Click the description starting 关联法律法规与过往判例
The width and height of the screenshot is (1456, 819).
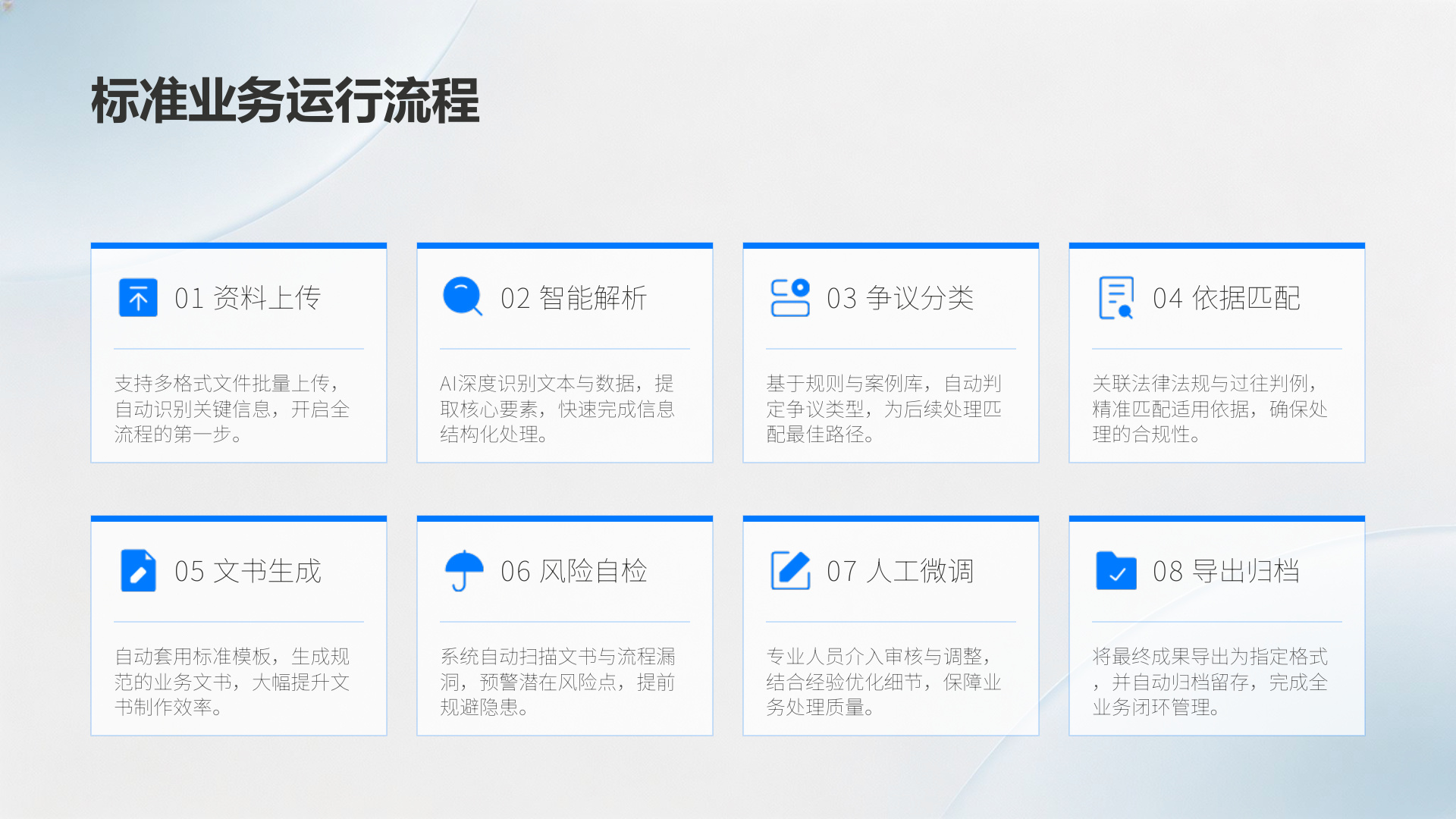point(1210,409)
